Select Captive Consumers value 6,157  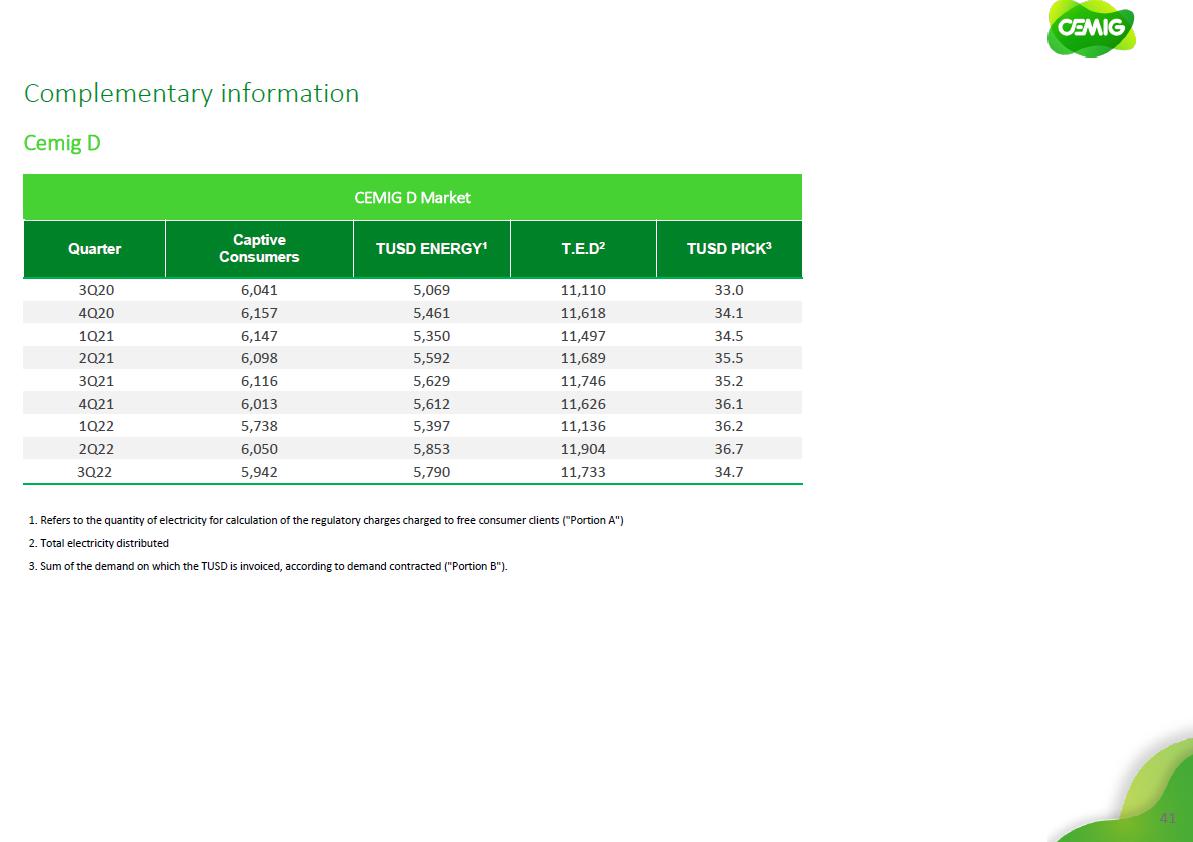tap(259, 313)
